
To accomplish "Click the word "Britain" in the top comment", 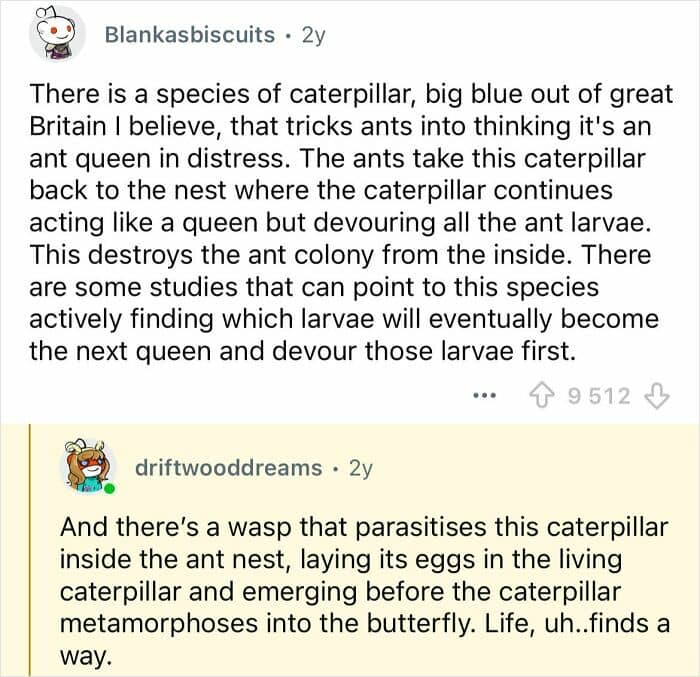I will (72, 126).
